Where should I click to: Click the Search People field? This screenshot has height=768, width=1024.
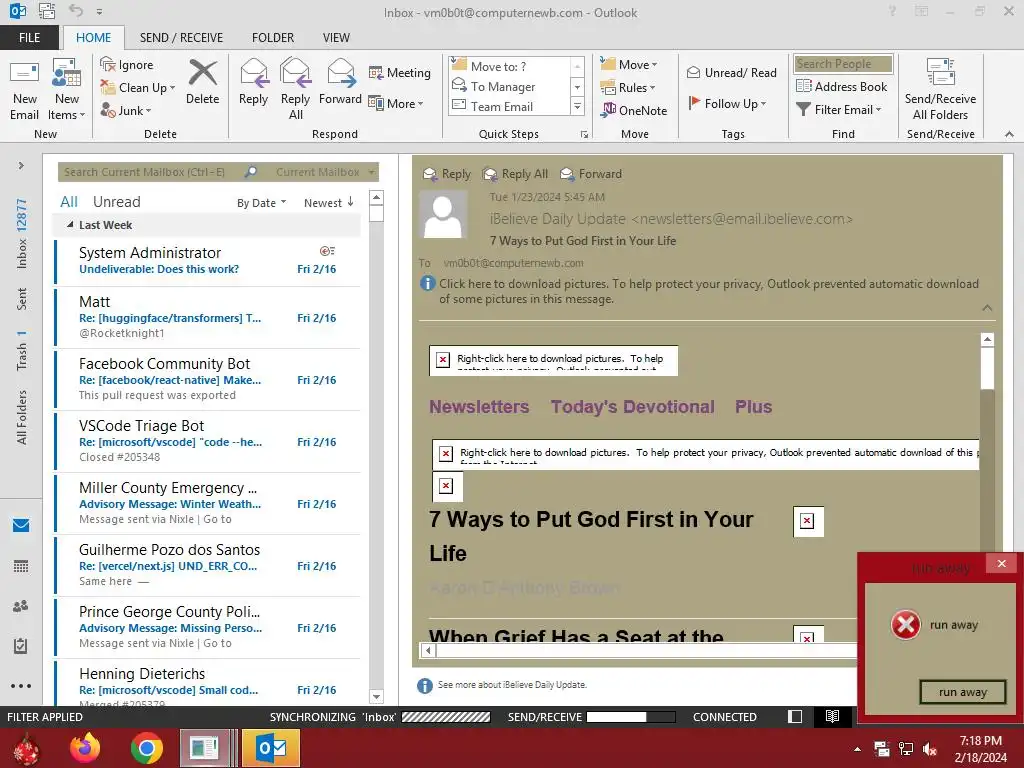843,64
